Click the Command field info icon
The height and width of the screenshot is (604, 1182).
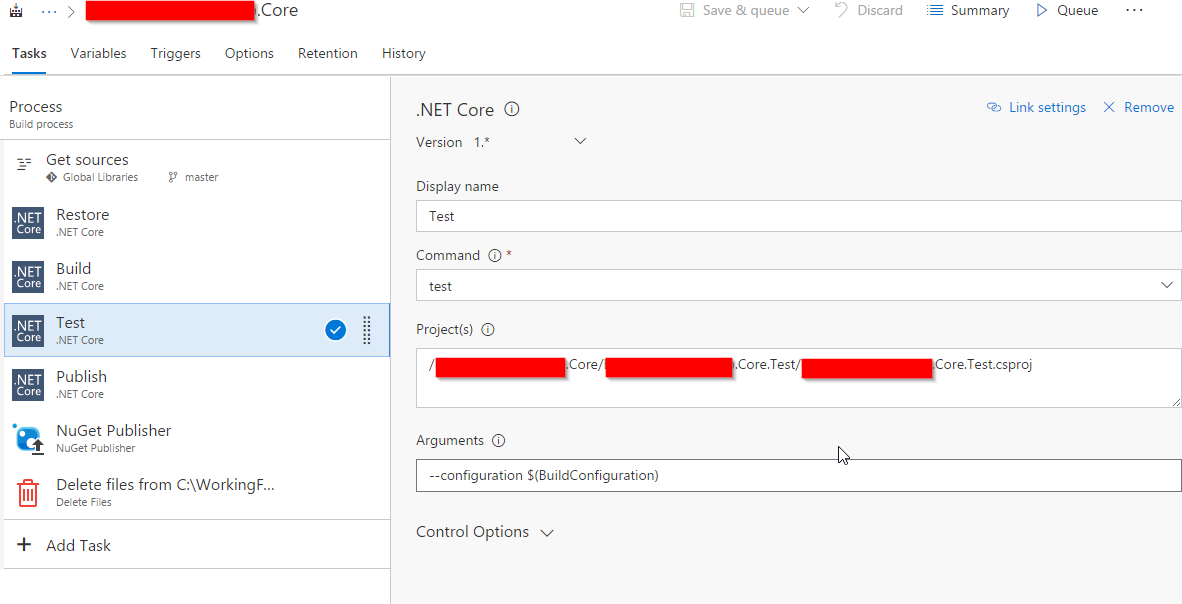(x=494, y=256)
